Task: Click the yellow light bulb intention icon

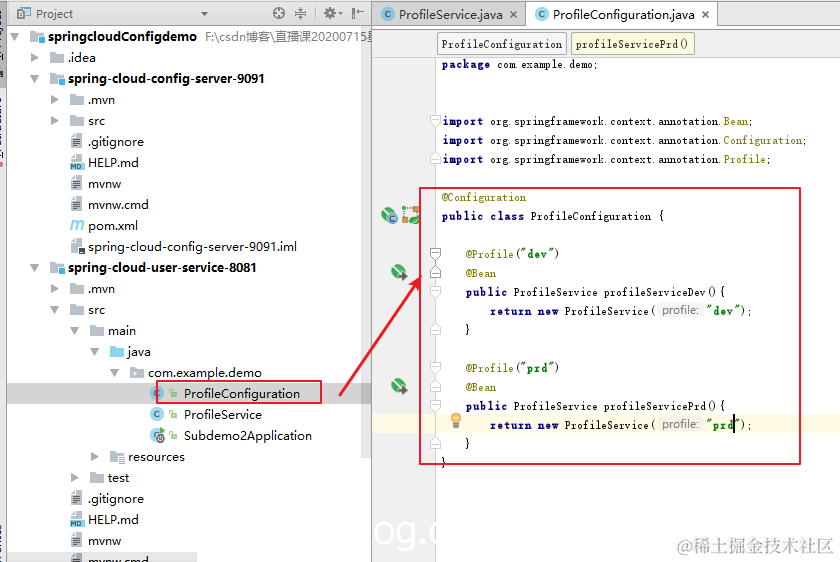Action: click(x=456, y=421)
